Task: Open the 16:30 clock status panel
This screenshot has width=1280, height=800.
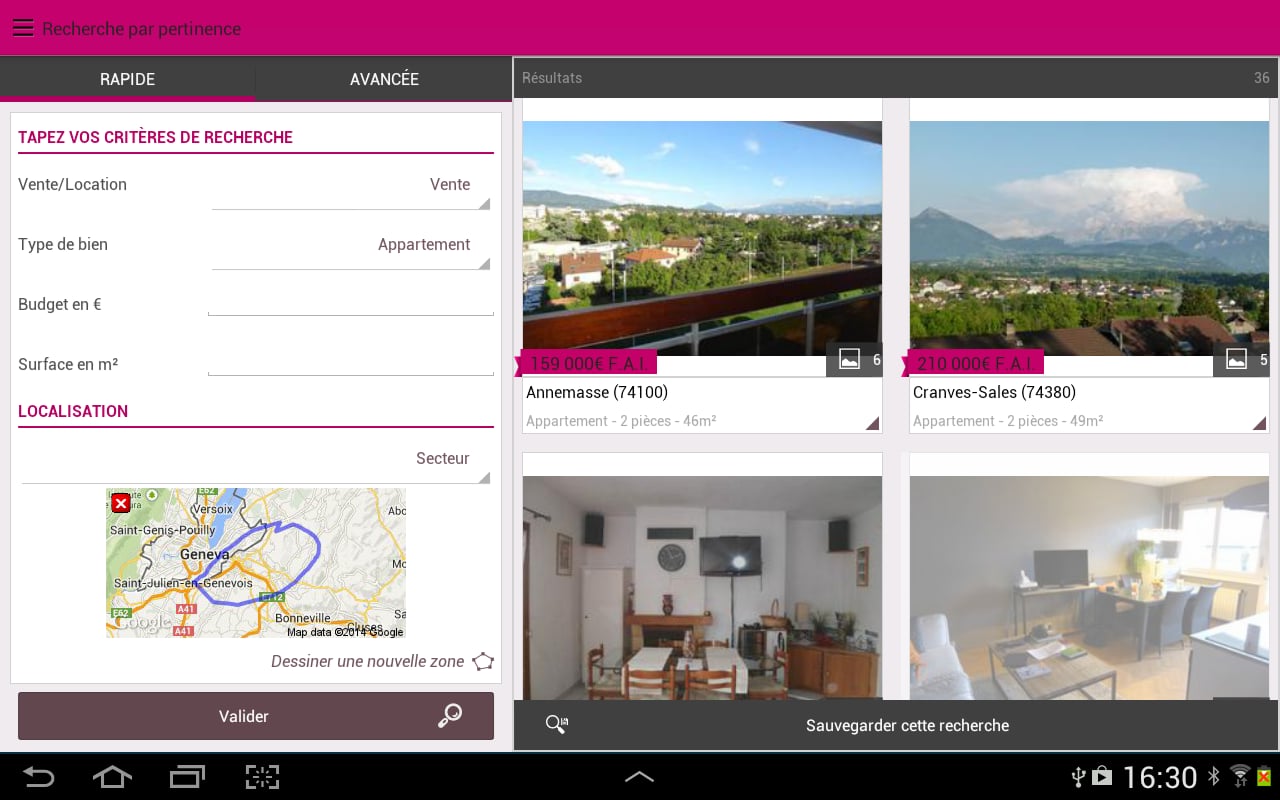Action: point(1160,777)
